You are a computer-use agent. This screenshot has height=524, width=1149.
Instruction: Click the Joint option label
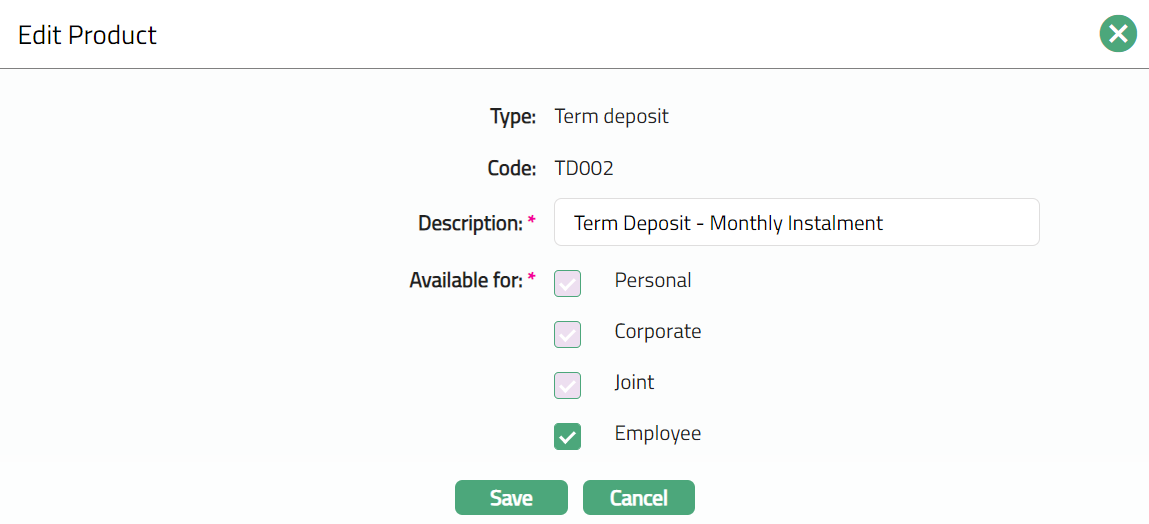(634, 383)
